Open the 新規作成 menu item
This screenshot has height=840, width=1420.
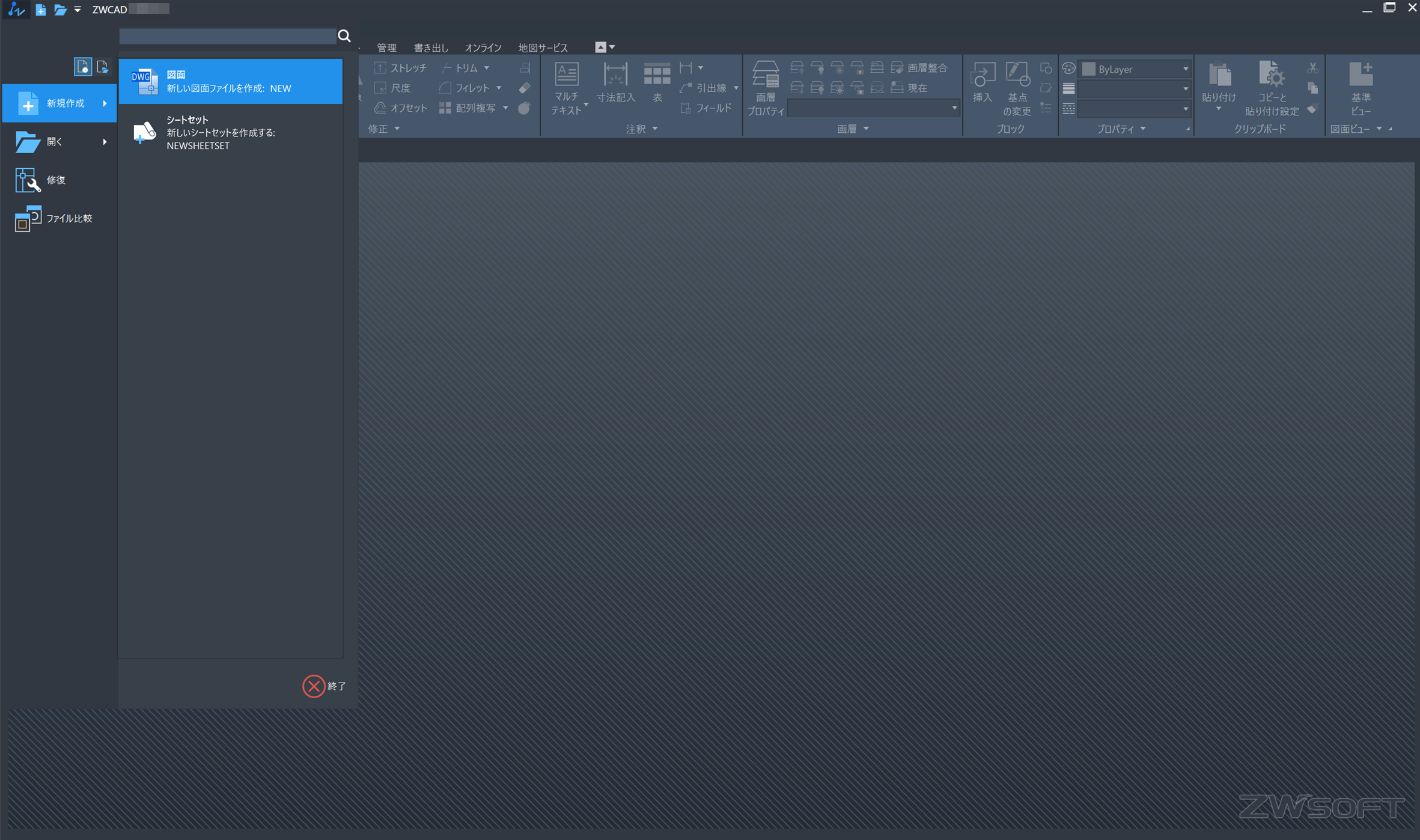pyautogui.click(x=59, y=103)
